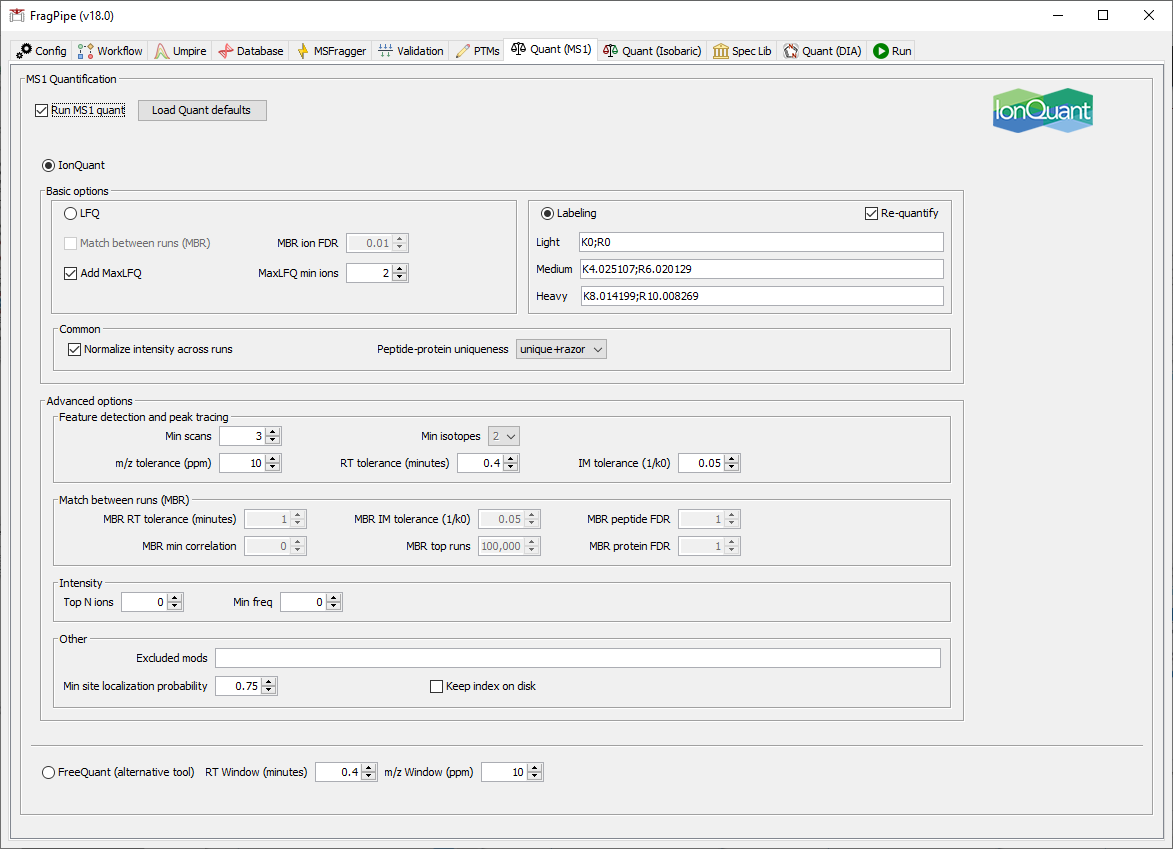Click the Quant (MS1) scales icon
This screenshot has width=1173, height=849.
pyautogui.click(x=518, y=49)
